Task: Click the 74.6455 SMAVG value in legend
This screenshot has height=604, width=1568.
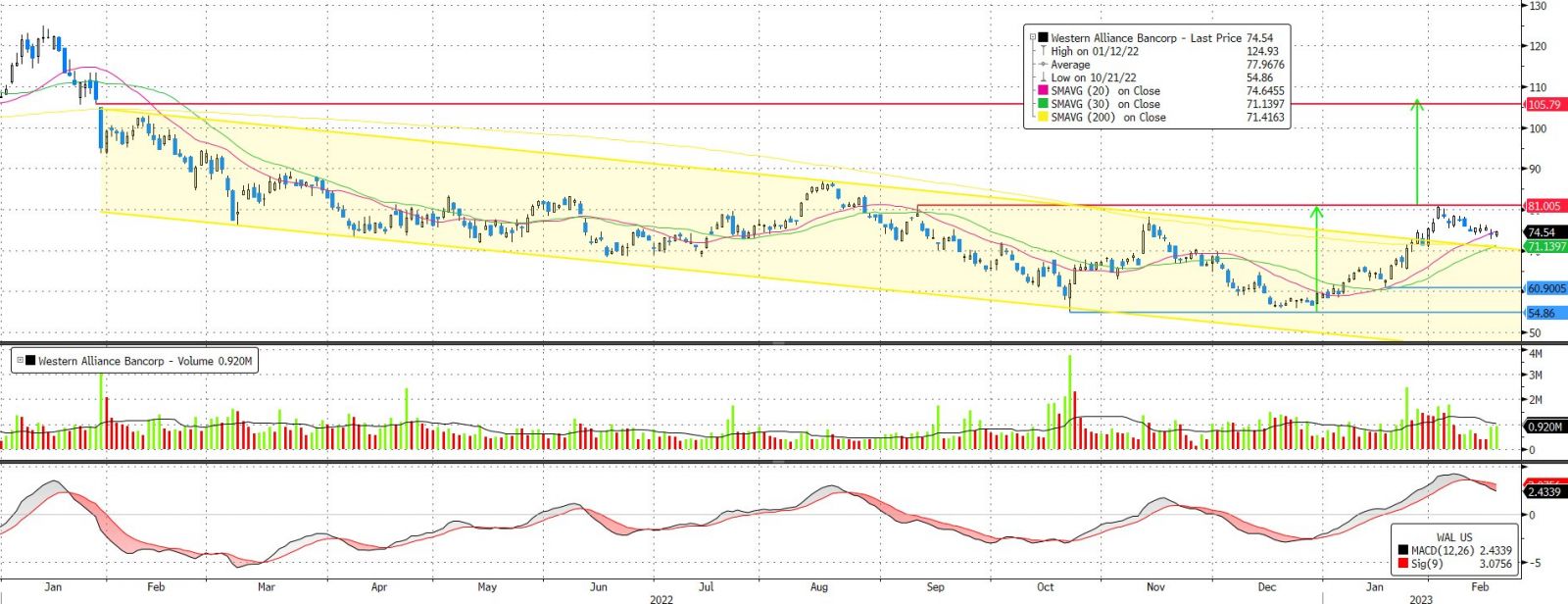Action: click(x=1265, y=90)
